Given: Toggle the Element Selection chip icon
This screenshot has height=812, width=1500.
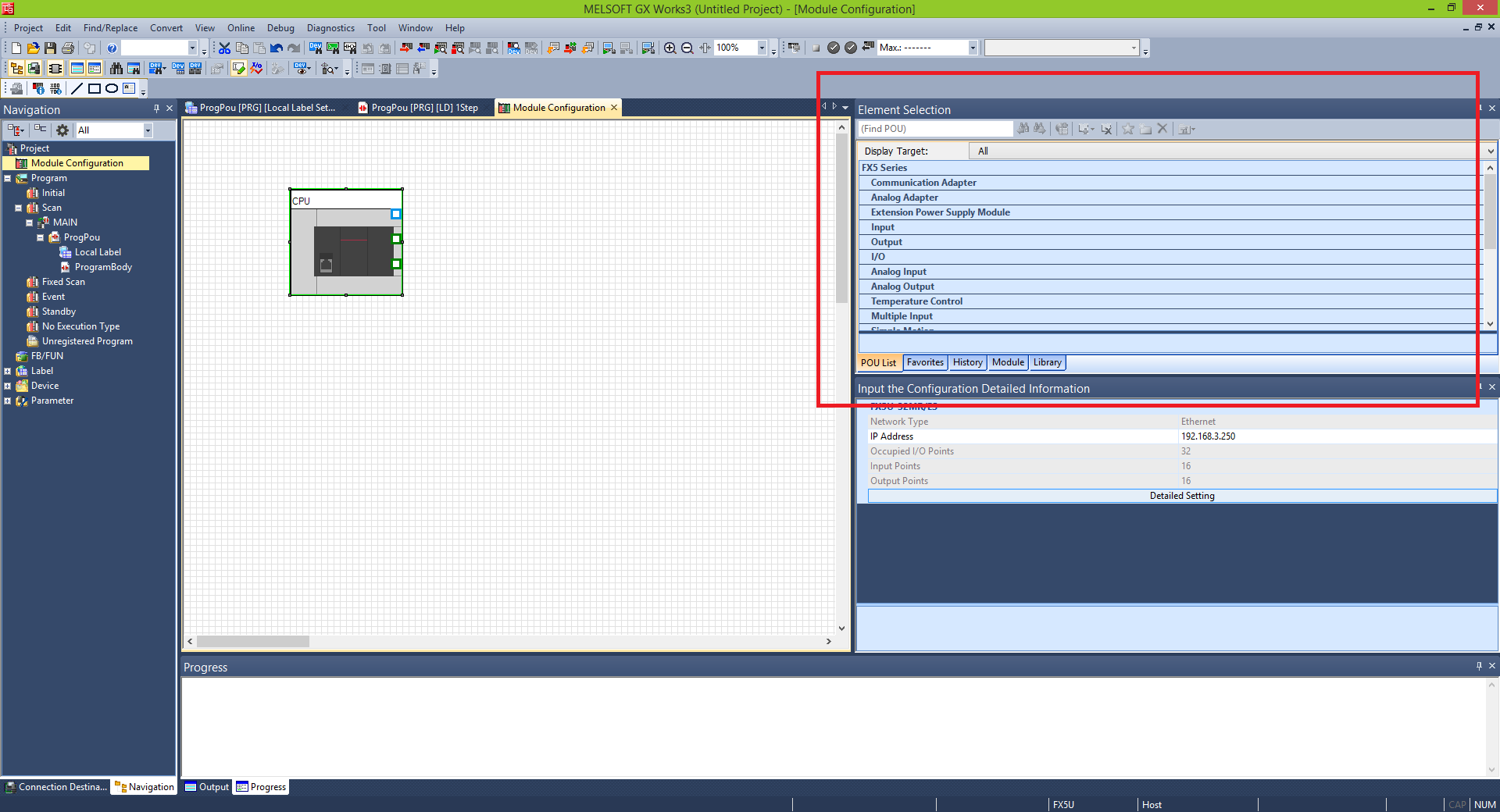Looking at the screenshot, I should (x=55, y=68).
